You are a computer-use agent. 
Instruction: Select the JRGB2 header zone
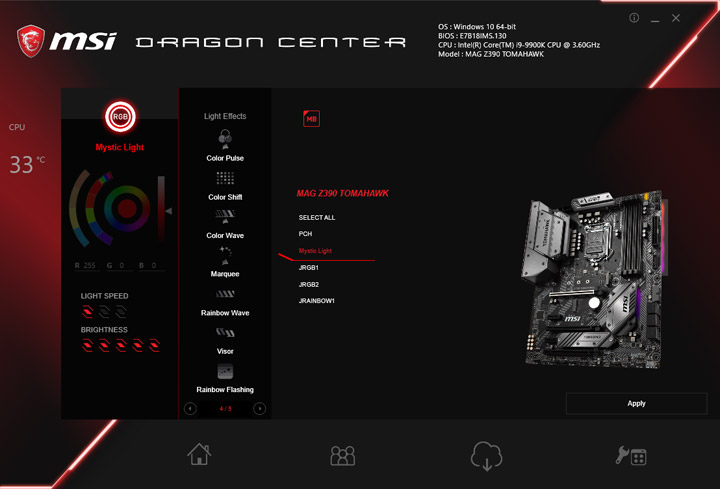tap(309, 285)
